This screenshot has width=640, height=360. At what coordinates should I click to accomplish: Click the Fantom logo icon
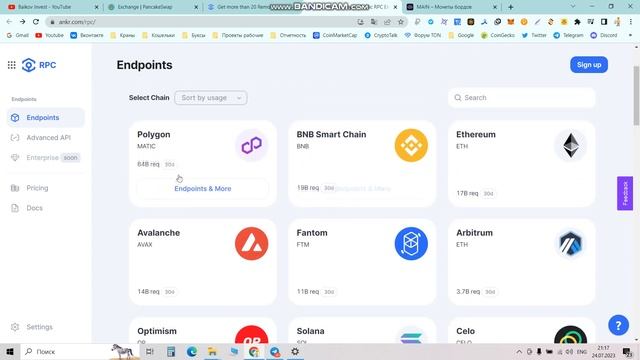411,244
